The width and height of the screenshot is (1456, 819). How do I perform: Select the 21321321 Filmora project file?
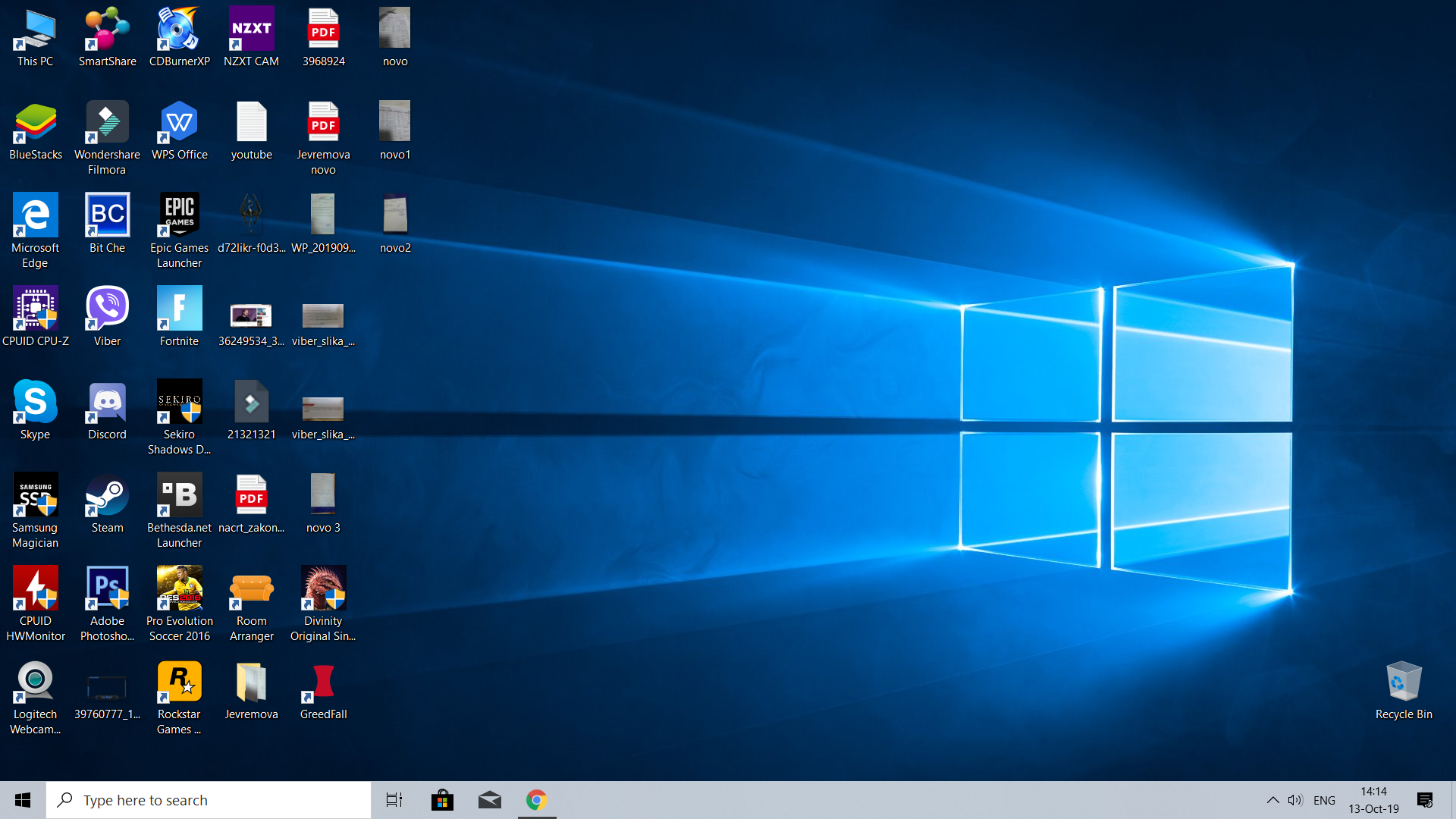[251, 411]
